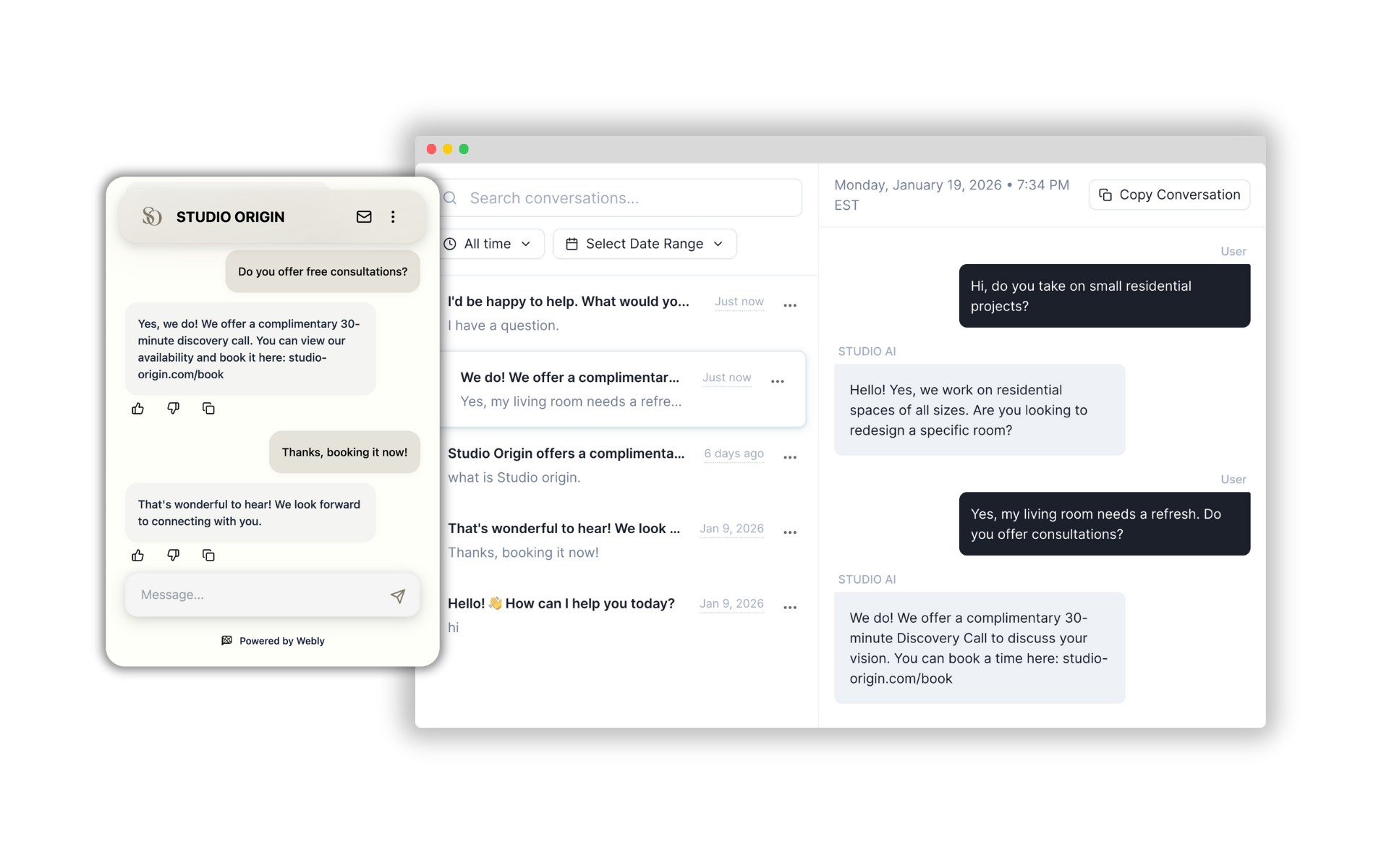Copy the first bot reply using copy icon
Viewport: 1389px width, 868px height.
click(x=208, y=409)
